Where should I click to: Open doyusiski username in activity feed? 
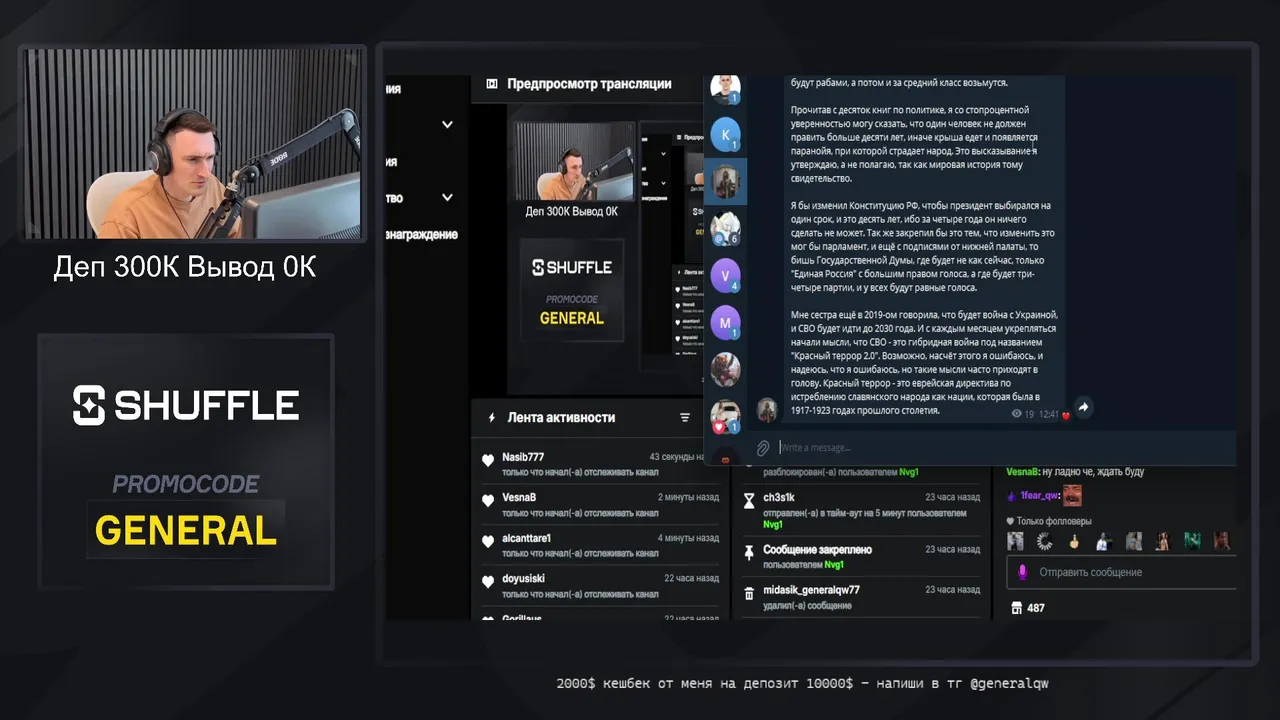523,578
